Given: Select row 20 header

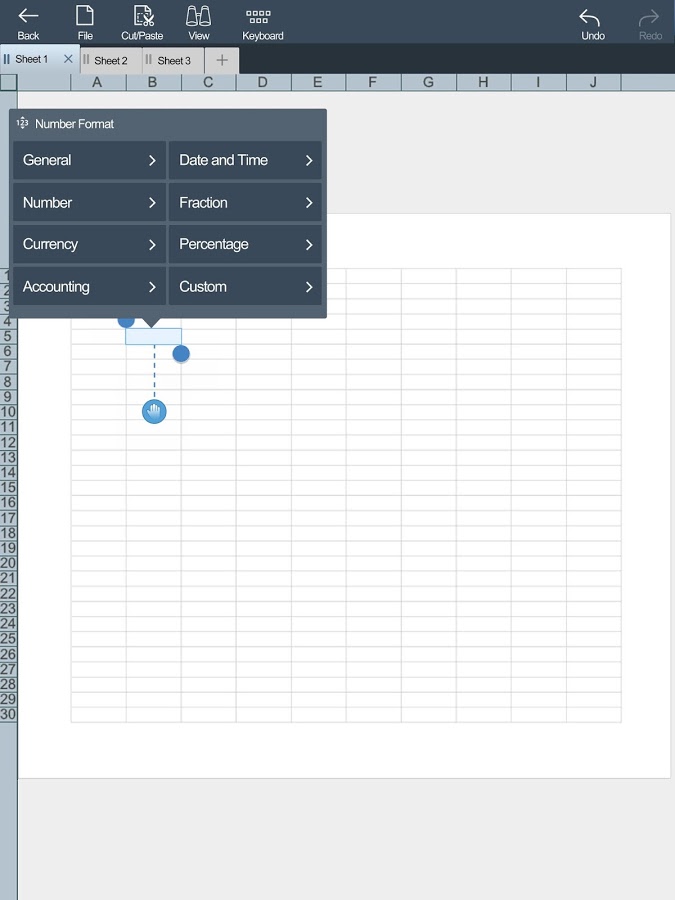Looking at the screenshot, I should click(x=8, y=563).
